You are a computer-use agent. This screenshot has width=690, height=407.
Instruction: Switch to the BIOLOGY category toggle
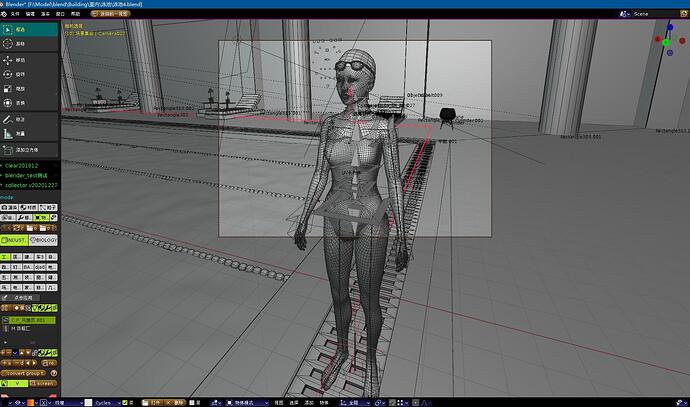43,240
